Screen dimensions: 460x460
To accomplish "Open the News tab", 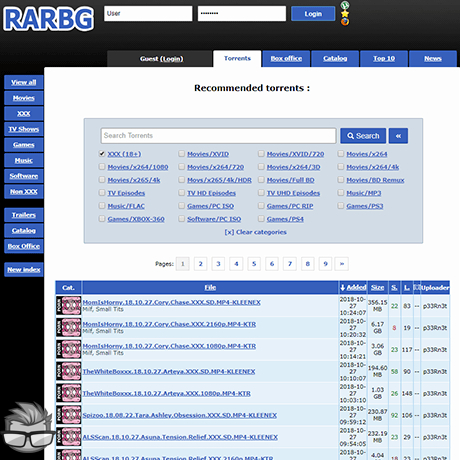I will 433,59.
